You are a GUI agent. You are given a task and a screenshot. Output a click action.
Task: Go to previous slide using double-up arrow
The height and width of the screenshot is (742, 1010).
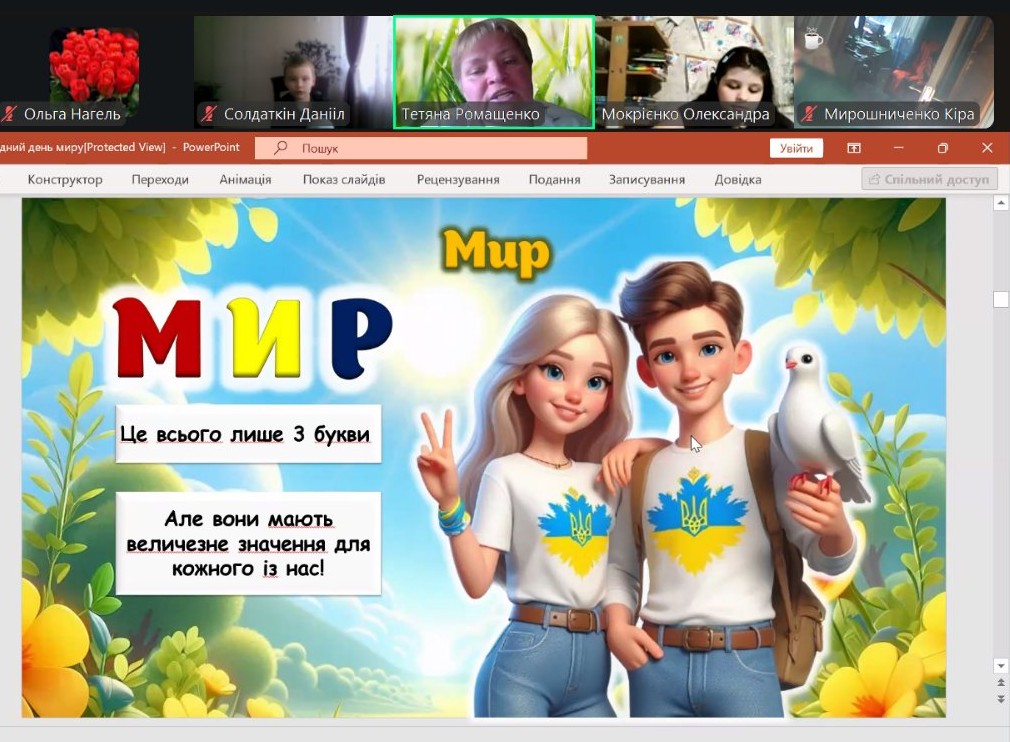(x=1001, y=683)
